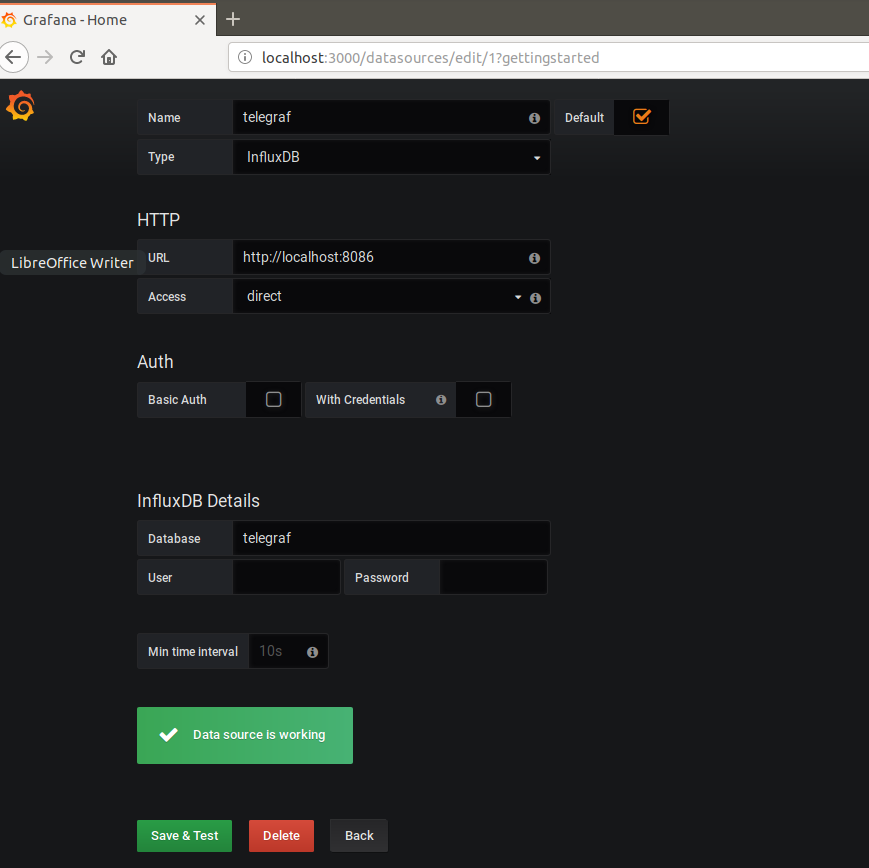Click info icon next to With Credentials
869x868 pixels.
point(441,400)
